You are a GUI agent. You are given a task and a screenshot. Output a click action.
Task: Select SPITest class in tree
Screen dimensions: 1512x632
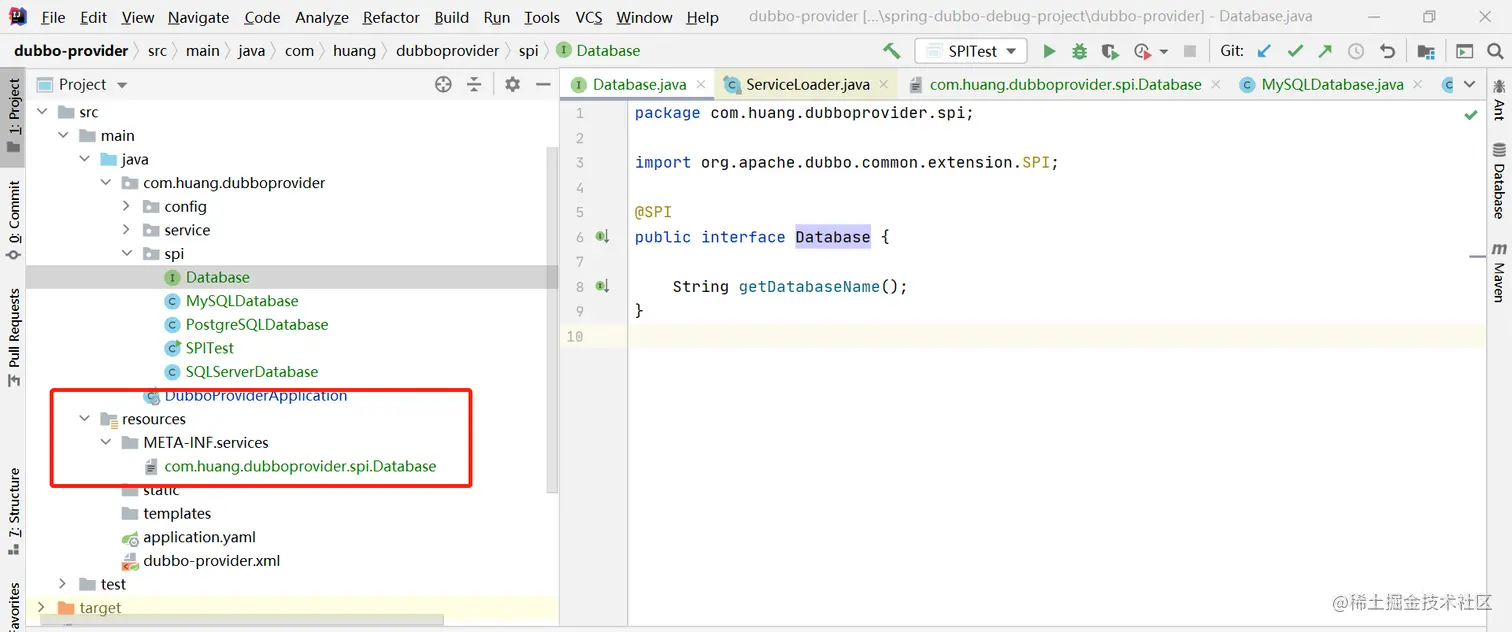[210, 348]
